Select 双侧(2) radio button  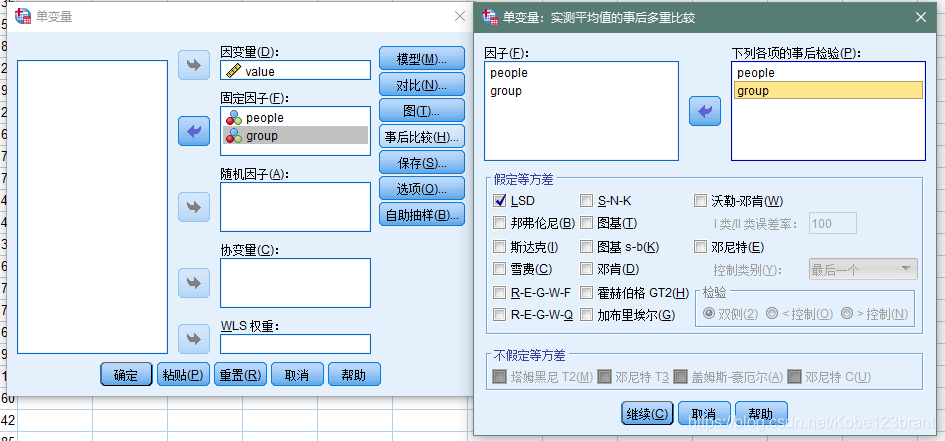tap(709, 314)
